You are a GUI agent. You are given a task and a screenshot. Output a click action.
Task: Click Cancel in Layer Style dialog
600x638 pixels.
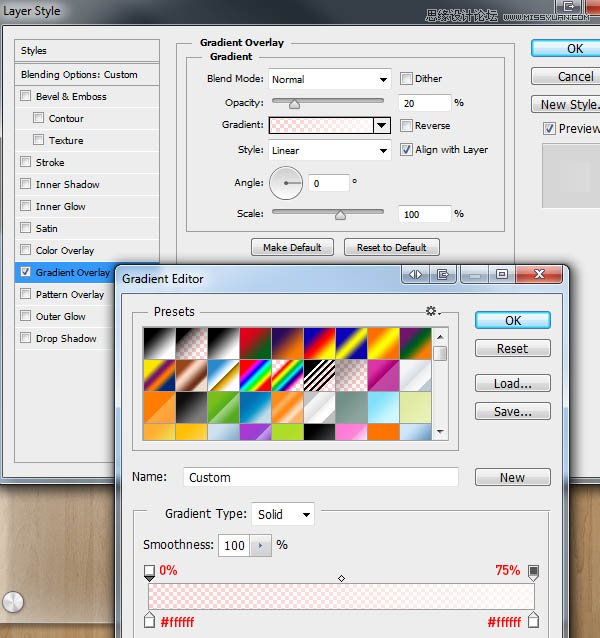[566, 76]
